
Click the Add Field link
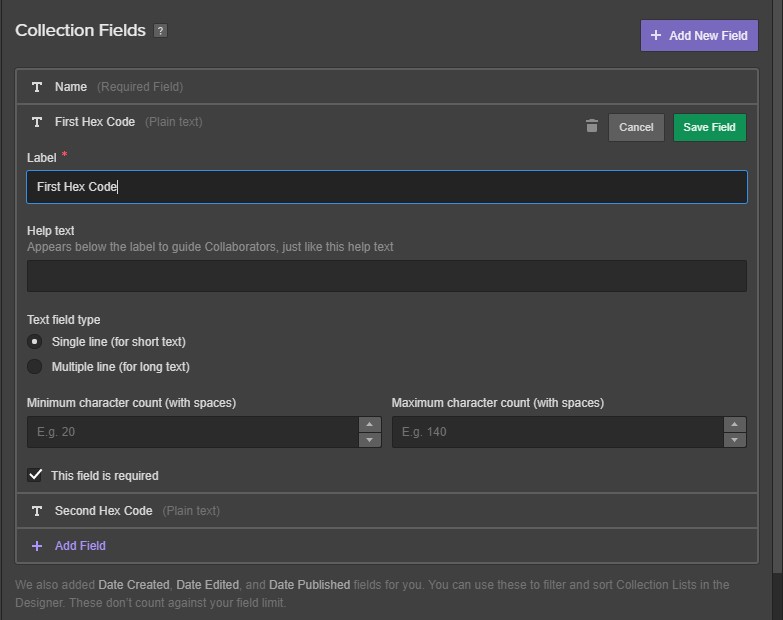80,546
